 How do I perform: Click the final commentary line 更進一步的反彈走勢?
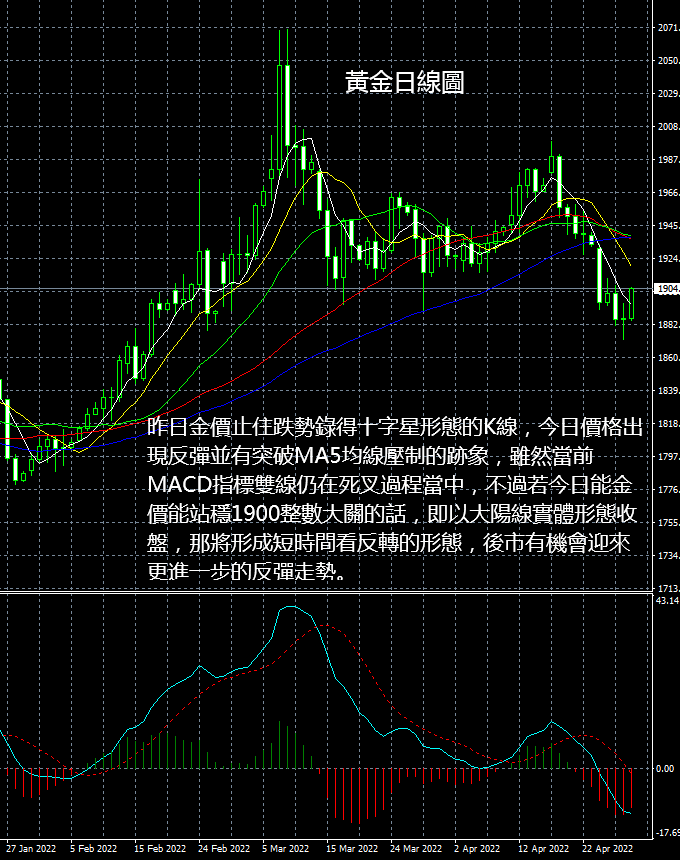pyautogui.click(x=247, y=572)
